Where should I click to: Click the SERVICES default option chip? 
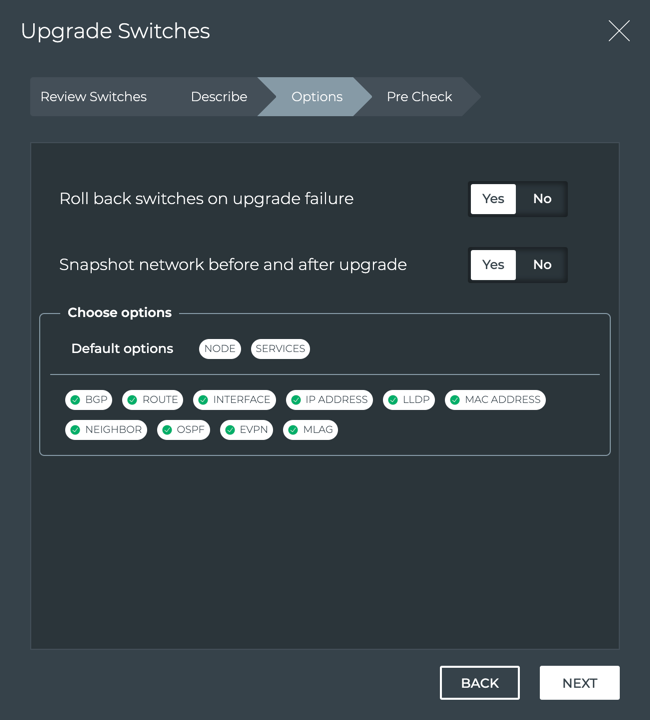tap(280, 349)
